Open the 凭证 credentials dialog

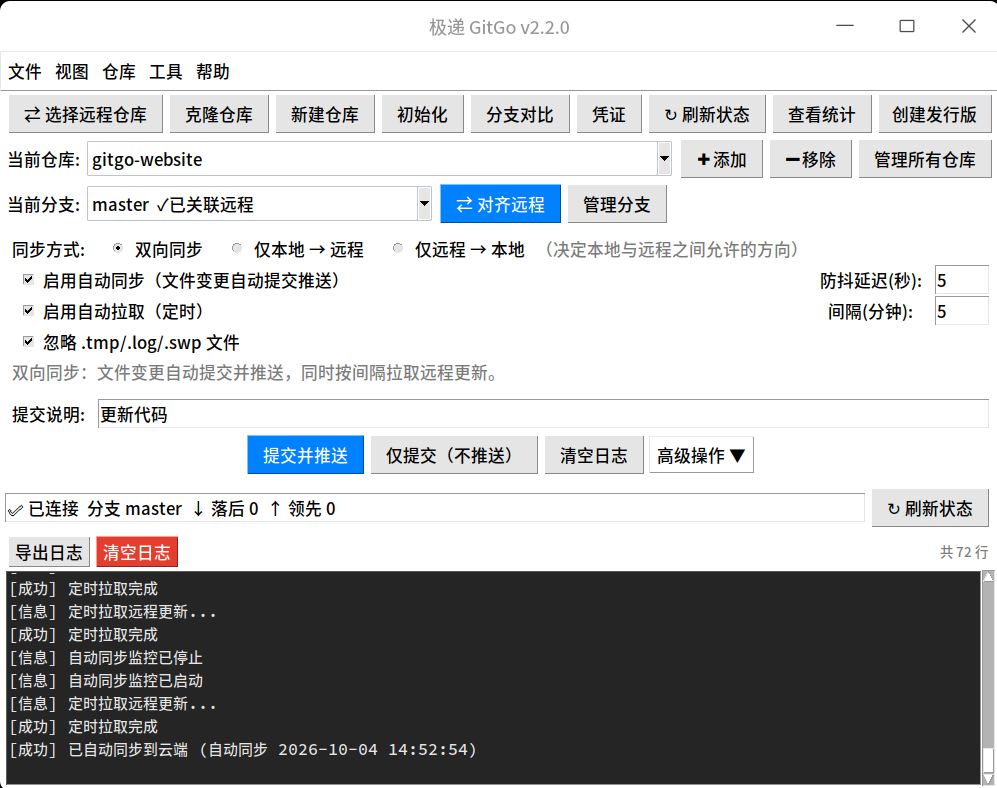609,114
